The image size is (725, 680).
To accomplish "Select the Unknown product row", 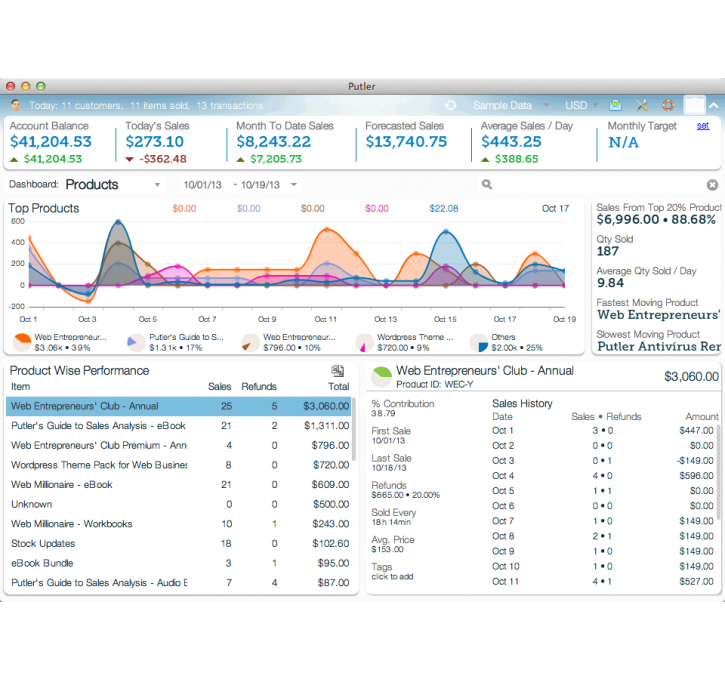I will tap(179, 504).
